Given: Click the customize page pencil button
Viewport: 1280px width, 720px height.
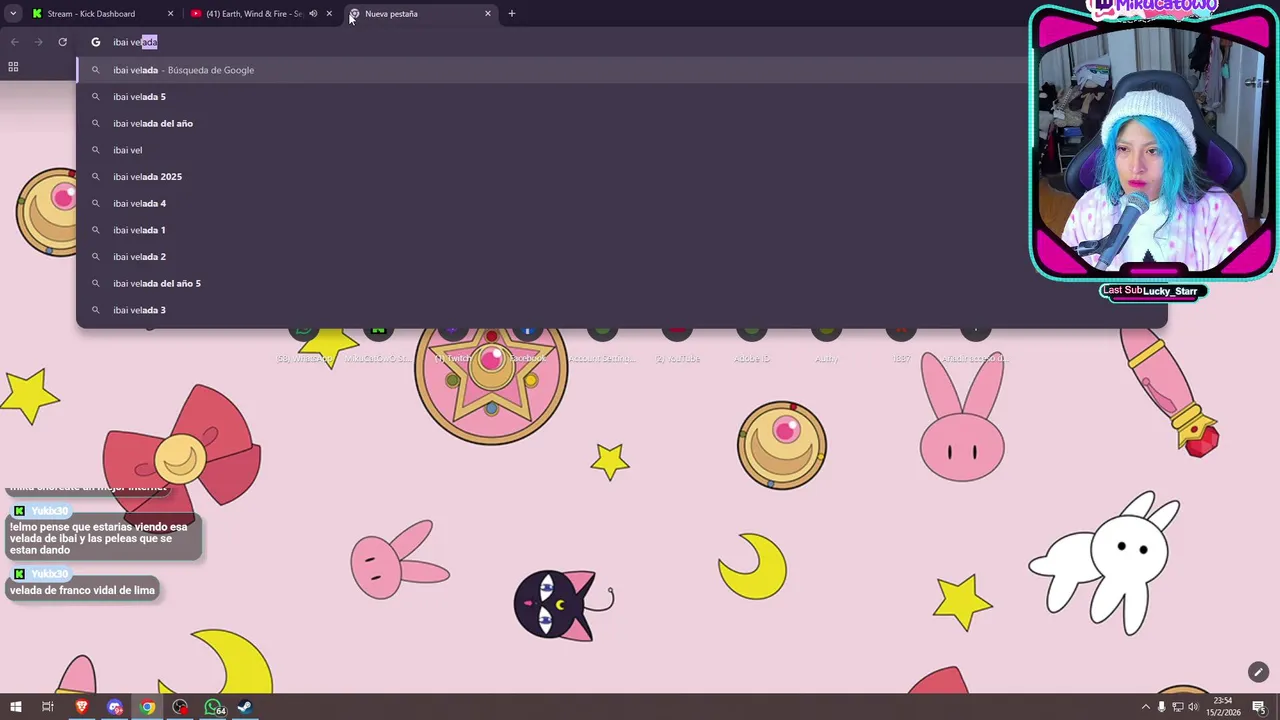Looking at the screenshot, I should 1258,672.
